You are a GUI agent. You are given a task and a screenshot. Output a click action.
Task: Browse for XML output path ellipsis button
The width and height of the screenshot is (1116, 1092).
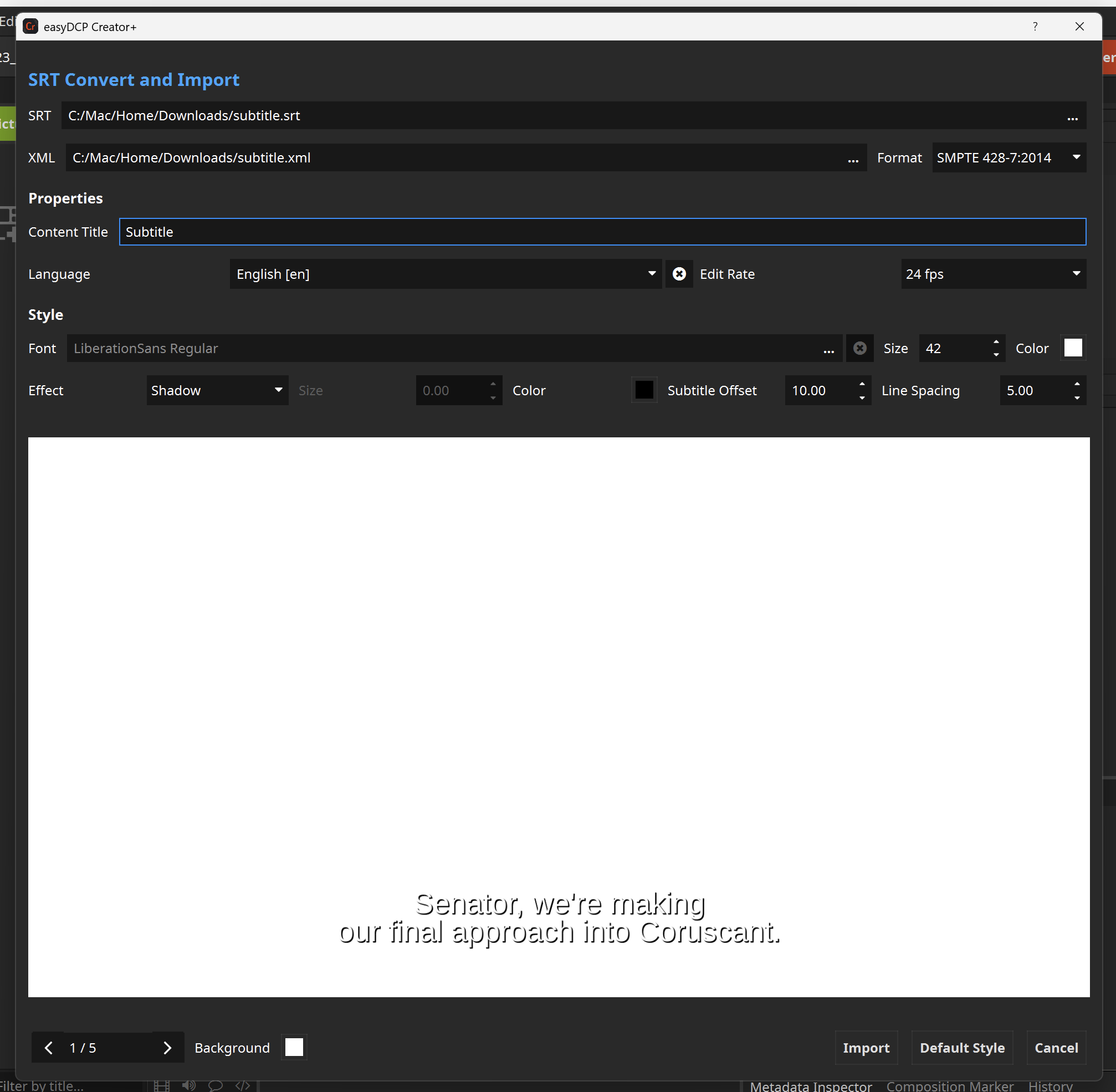click(x=852, y=159)
